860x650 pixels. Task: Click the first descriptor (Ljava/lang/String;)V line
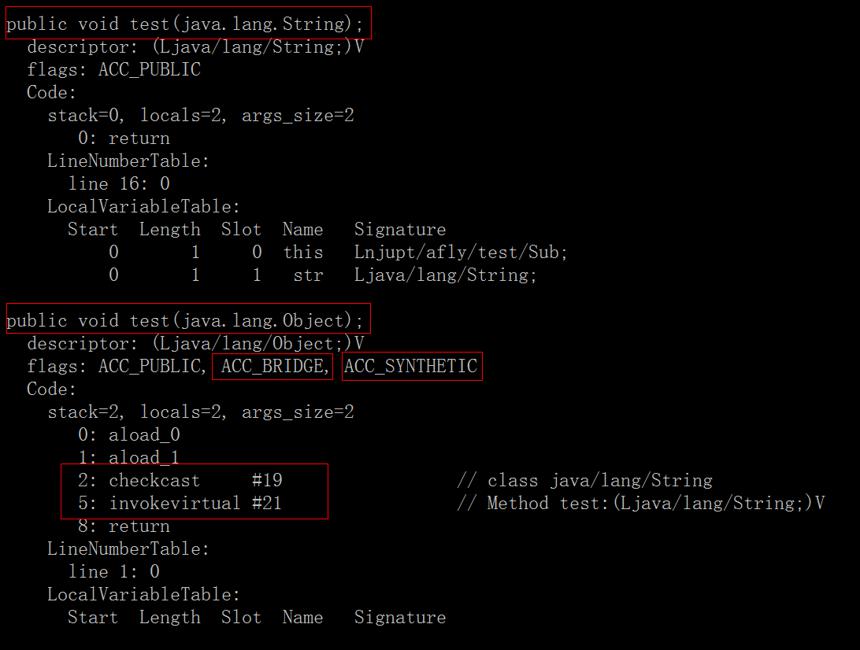(195, 47)
